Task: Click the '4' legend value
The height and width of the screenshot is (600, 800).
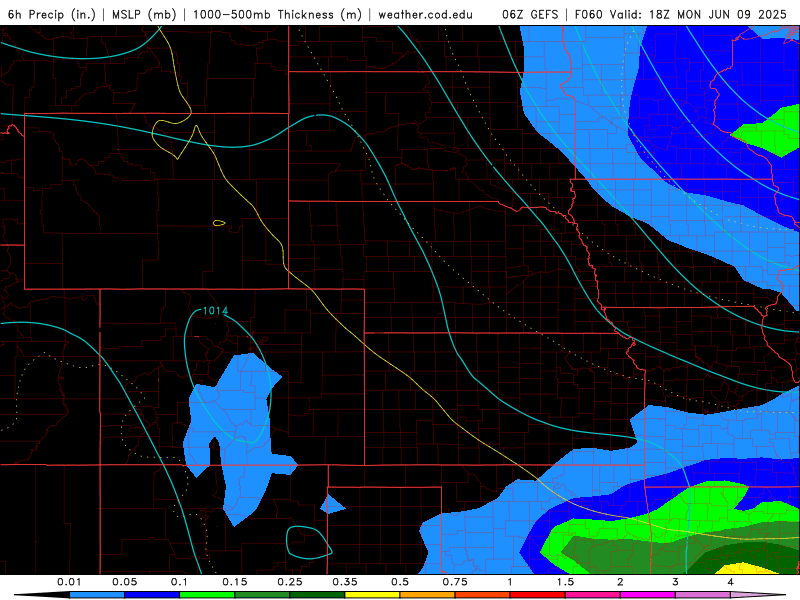Action: coord(731,582)
